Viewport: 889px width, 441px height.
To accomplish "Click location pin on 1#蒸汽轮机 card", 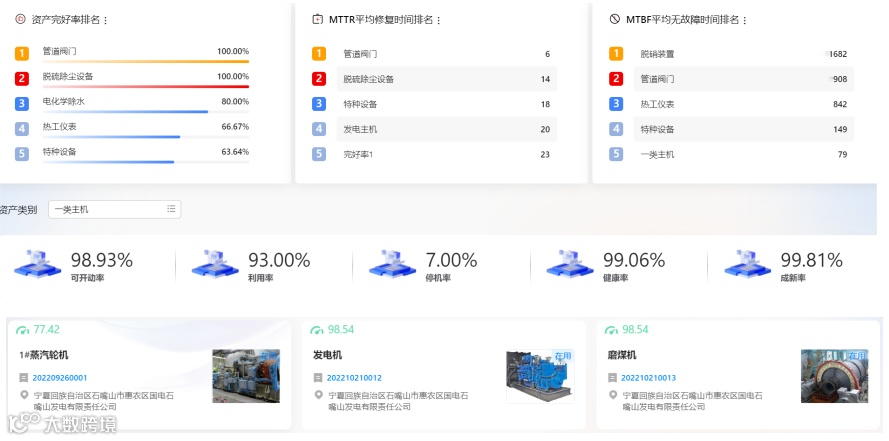I will coord(23,395).
